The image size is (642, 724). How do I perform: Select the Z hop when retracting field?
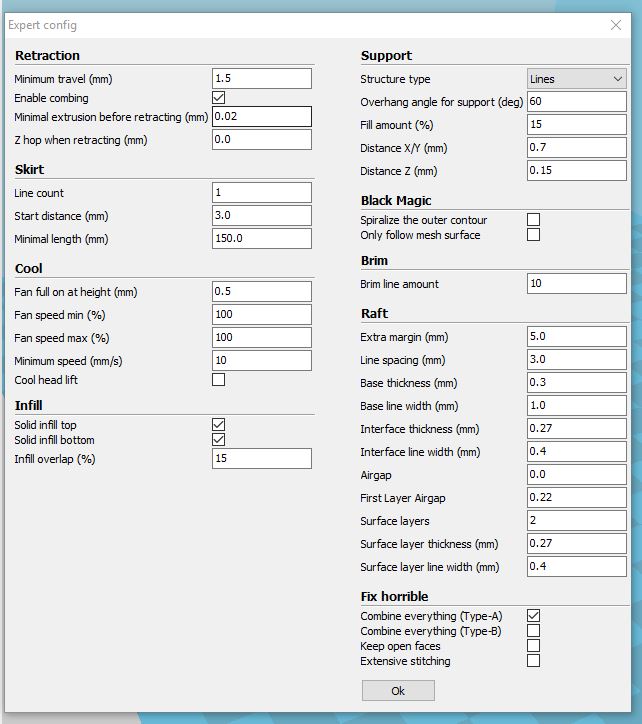(x=261, y=140)
